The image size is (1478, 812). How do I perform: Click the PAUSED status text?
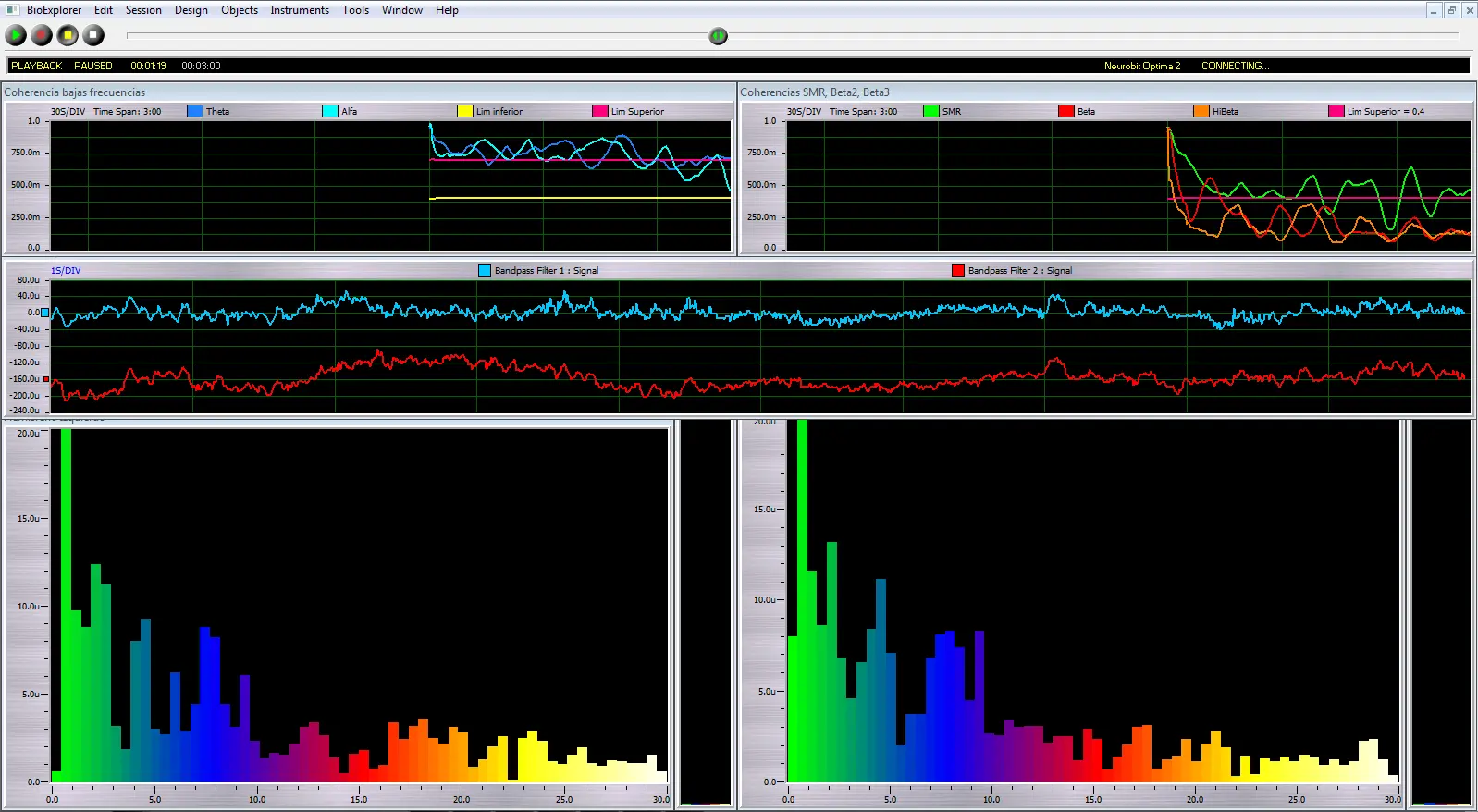(93, 66)
